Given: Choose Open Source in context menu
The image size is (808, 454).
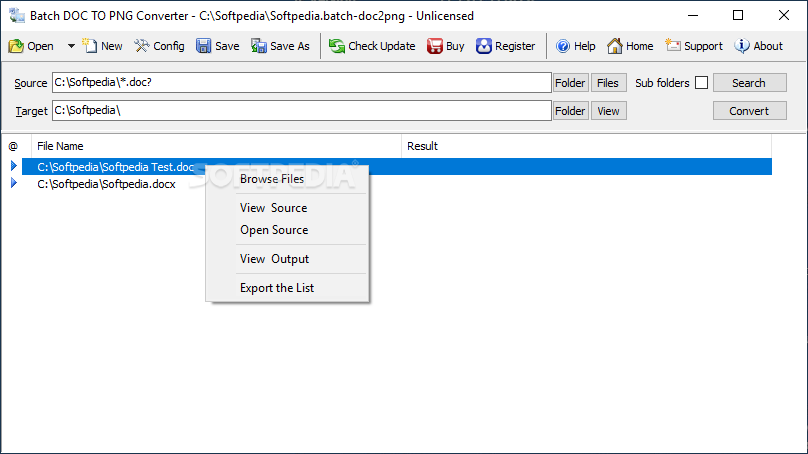Looking at the screenshot, I should pos(287,230).
